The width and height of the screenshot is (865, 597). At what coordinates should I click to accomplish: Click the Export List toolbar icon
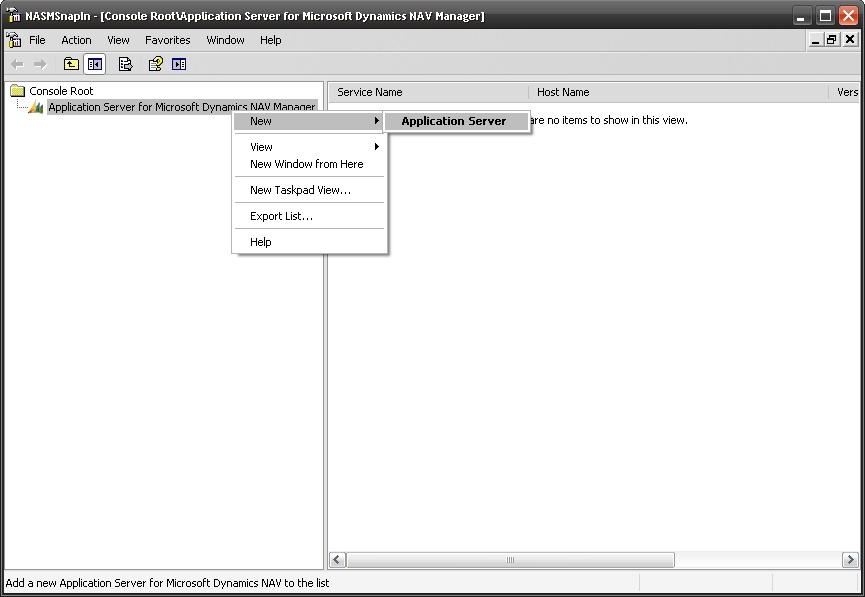point(126,64)
